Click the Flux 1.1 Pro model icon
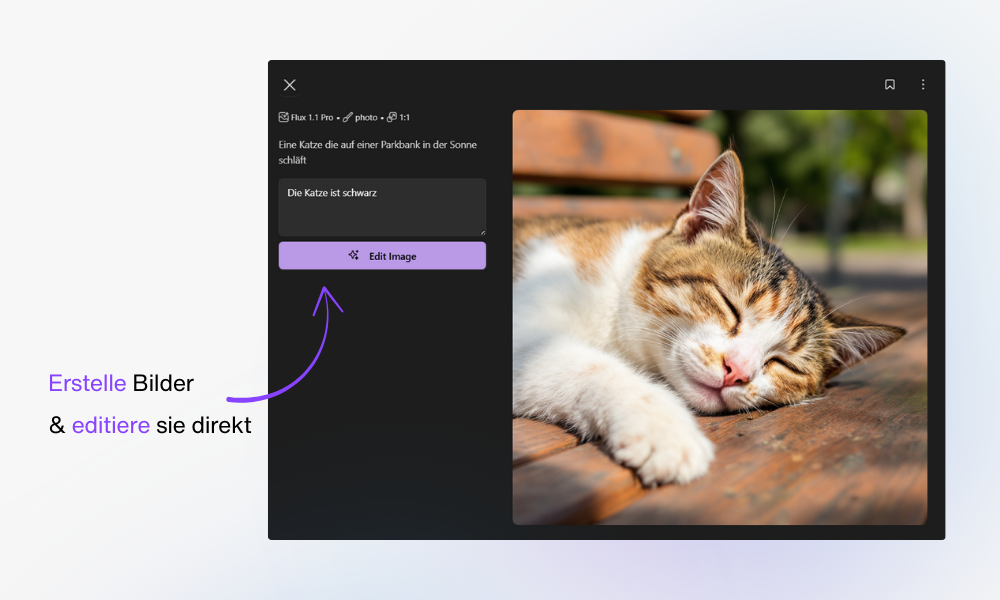Image resolution: width=1000 pixels, height=600 pixels. pyautogui.click(x=283, y=117)
